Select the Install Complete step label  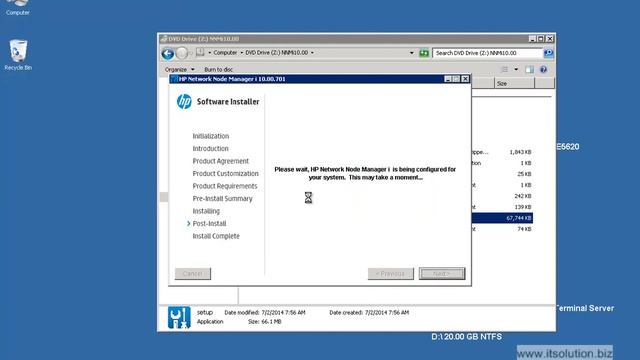pos(216,236)
